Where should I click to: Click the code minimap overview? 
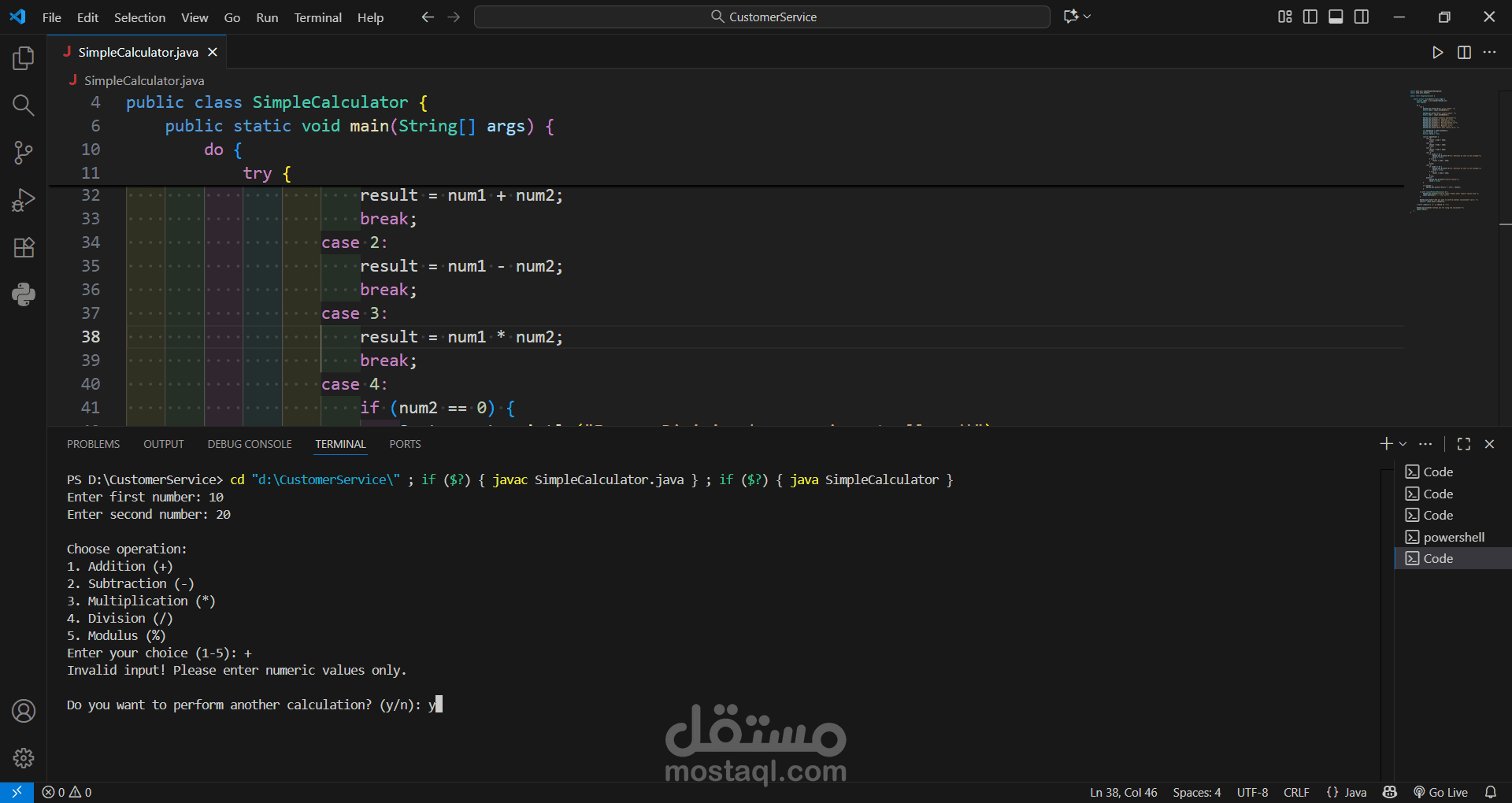(1449, 151)
